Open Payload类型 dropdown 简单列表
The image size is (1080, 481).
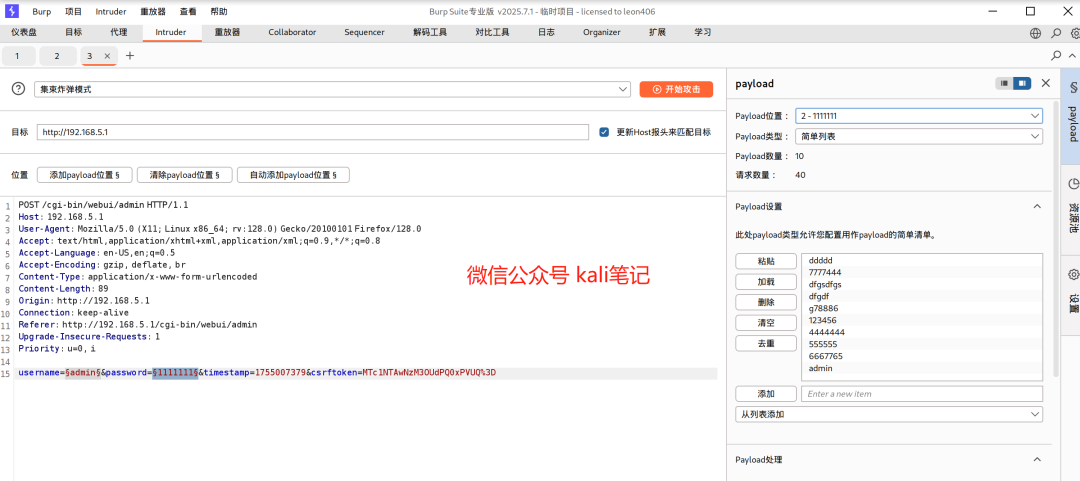pos(918,136)
